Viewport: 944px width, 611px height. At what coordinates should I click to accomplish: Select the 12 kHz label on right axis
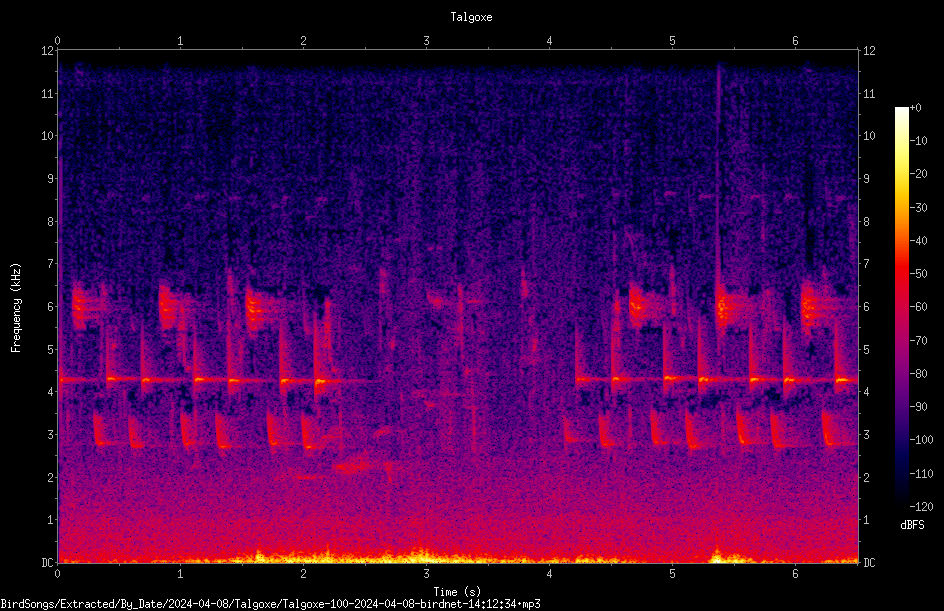tap(869, 51)
